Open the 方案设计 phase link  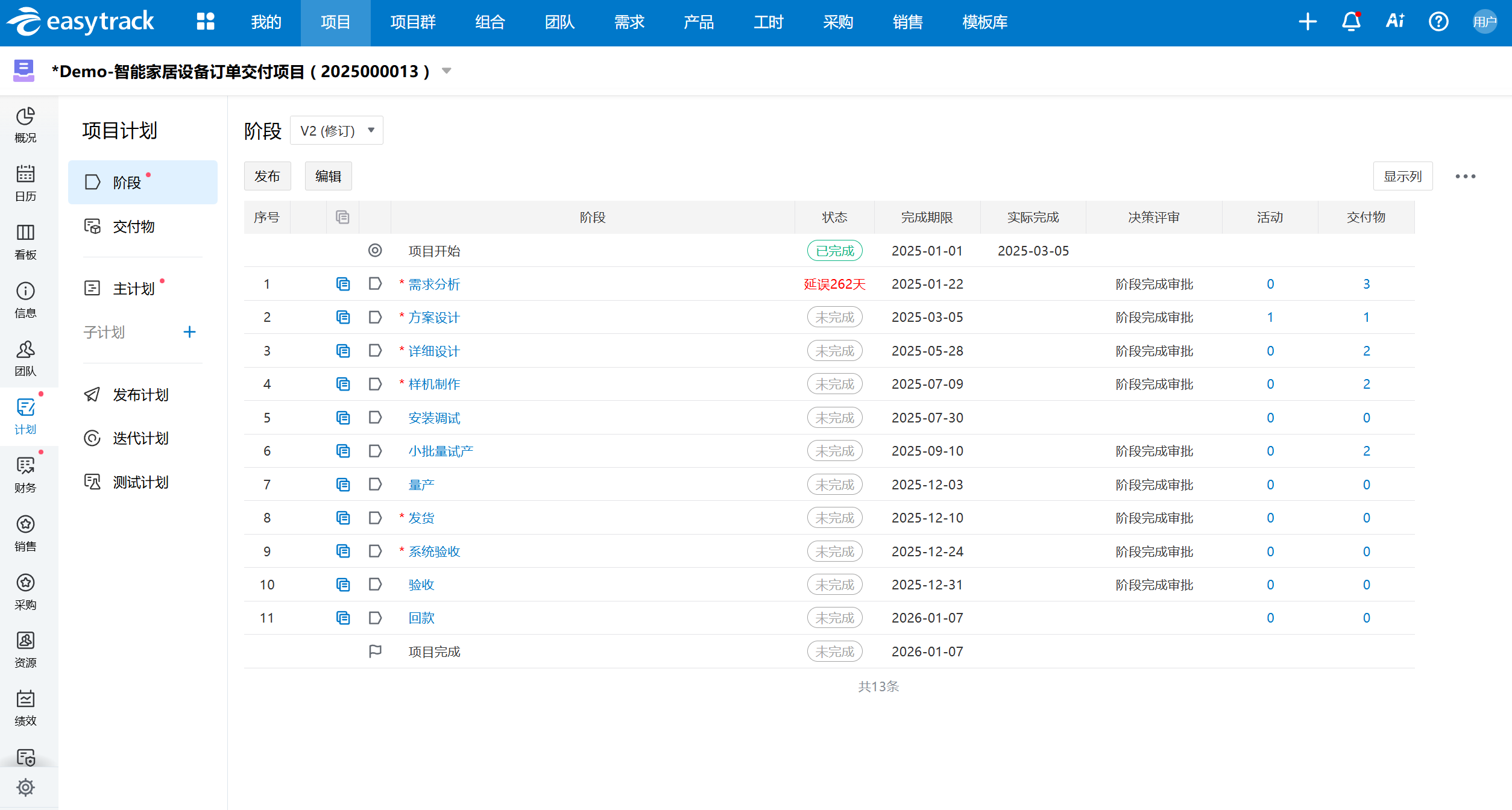click(434, 318)
